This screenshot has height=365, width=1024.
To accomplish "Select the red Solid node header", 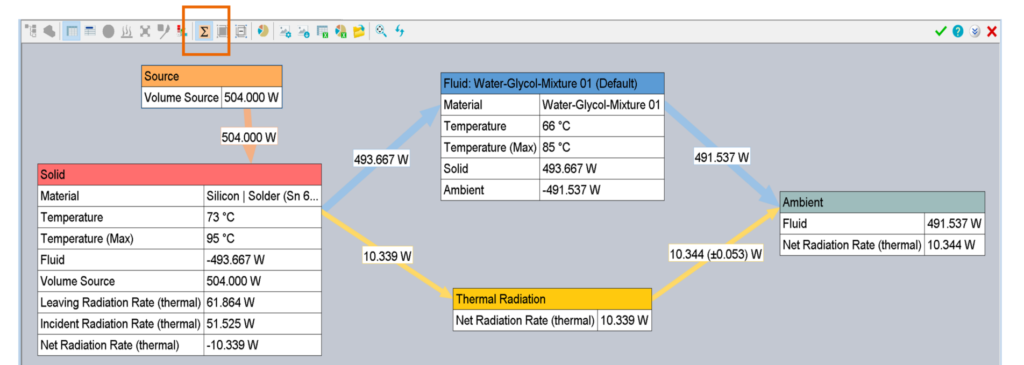I will click(x=180, y=174).
